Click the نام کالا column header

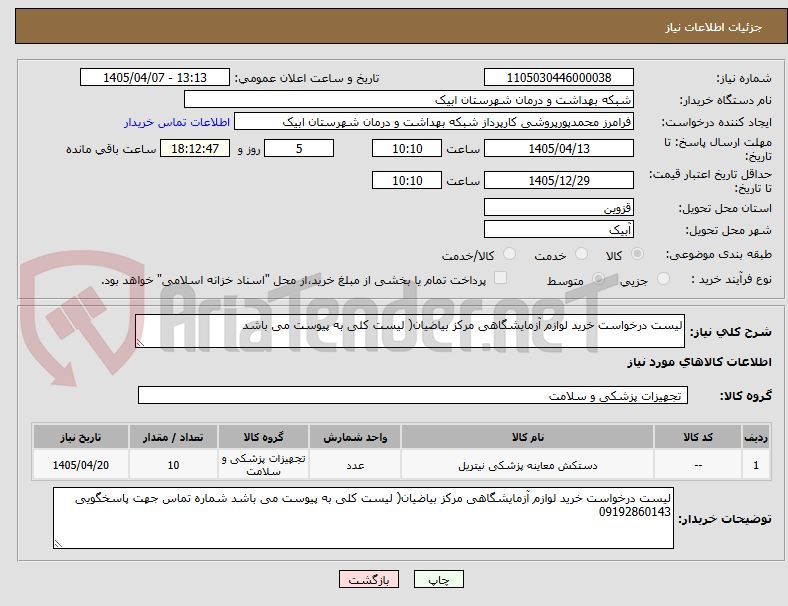pyautogui.click(x=528, y=437)
